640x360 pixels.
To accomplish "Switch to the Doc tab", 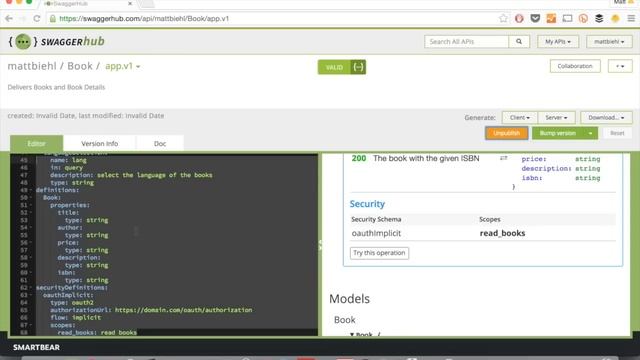I will [x=160, y=144].
